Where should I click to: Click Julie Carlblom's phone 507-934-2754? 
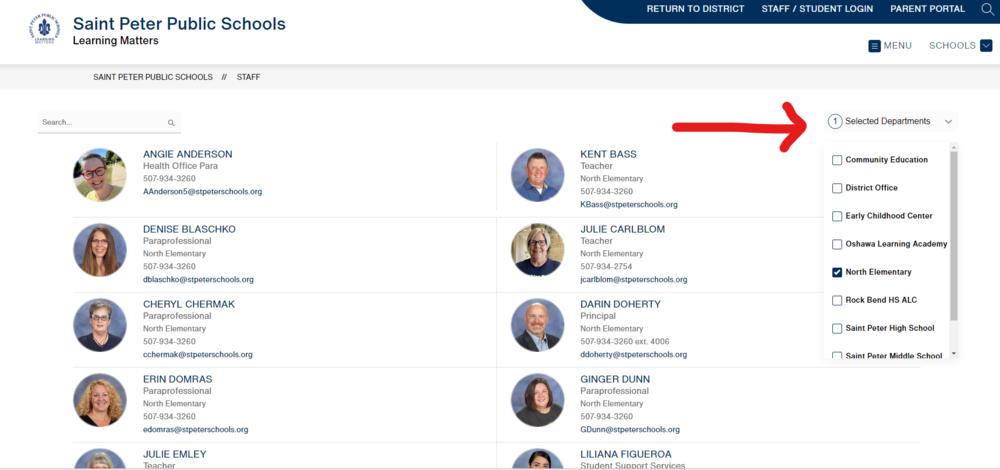coord(607,267)
